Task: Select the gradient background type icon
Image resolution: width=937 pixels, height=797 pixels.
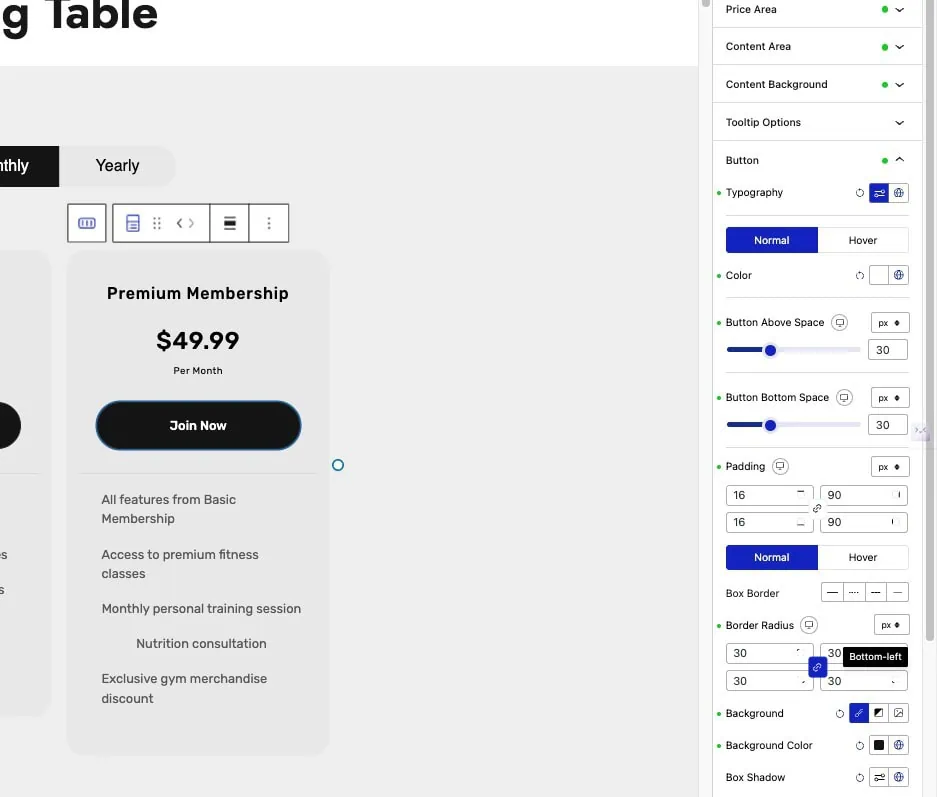Action: [x=879, y=714]
